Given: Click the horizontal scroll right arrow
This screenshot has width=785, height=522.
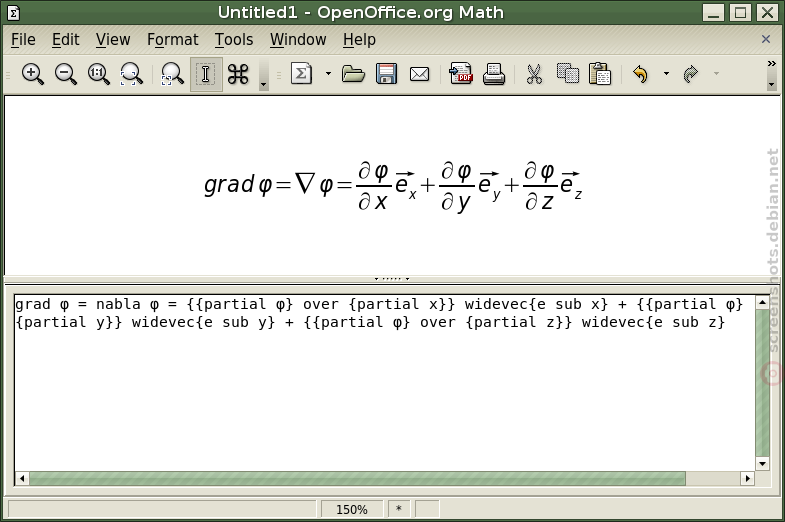Looking at the screenshot, I should (747, 478).
